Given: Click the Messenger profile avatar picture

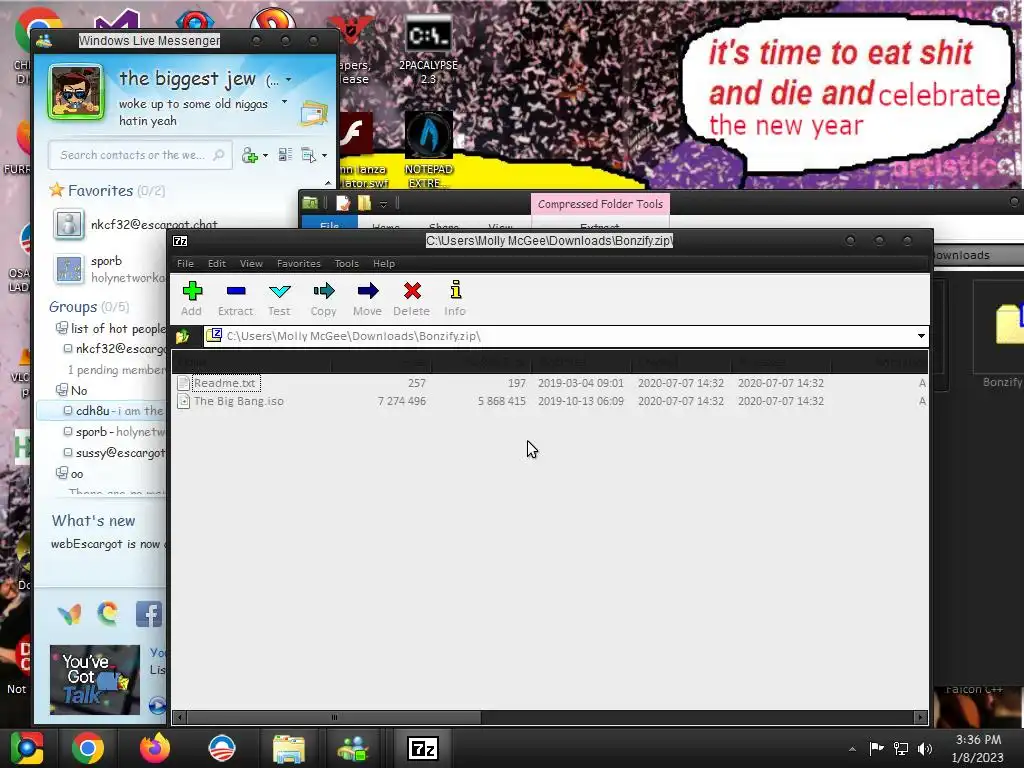Looking at the screenshot, I should click(76, 92).
